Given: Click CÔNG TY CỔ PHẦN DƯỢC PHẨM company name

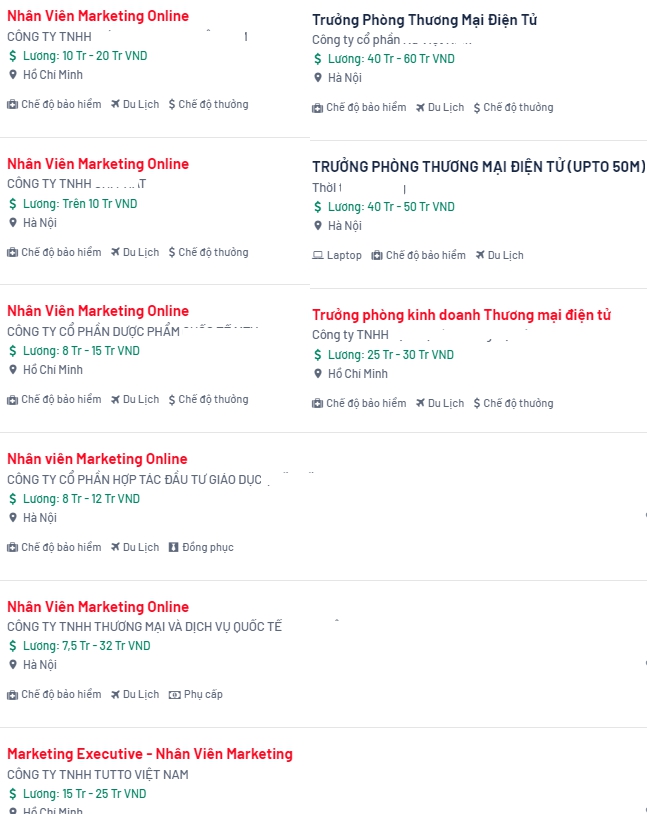Looking at the screenshot, I should coord(93,331).
